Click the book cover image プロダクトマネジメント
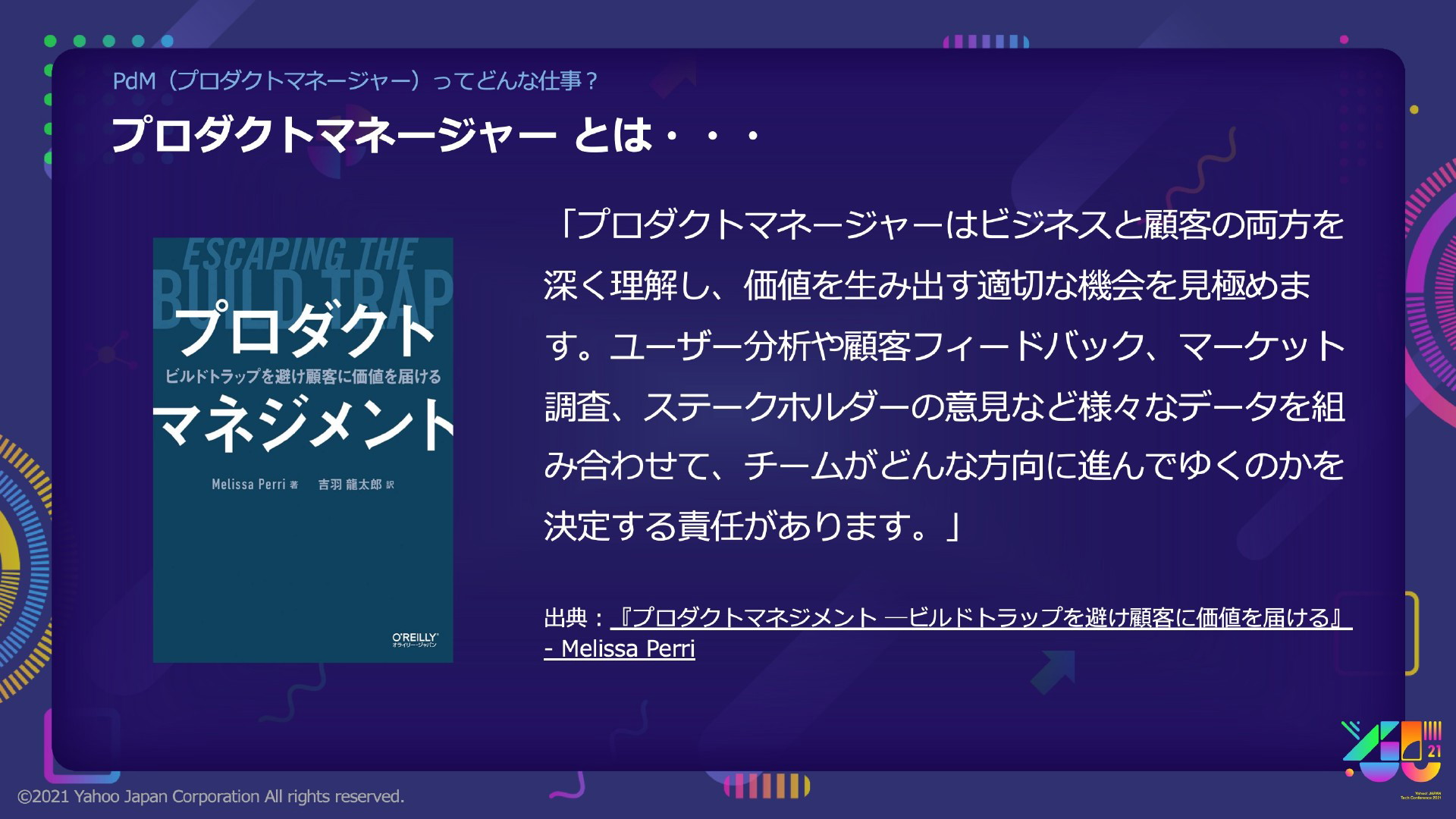Screen dimensions: 1456x819 click(303, 450)
